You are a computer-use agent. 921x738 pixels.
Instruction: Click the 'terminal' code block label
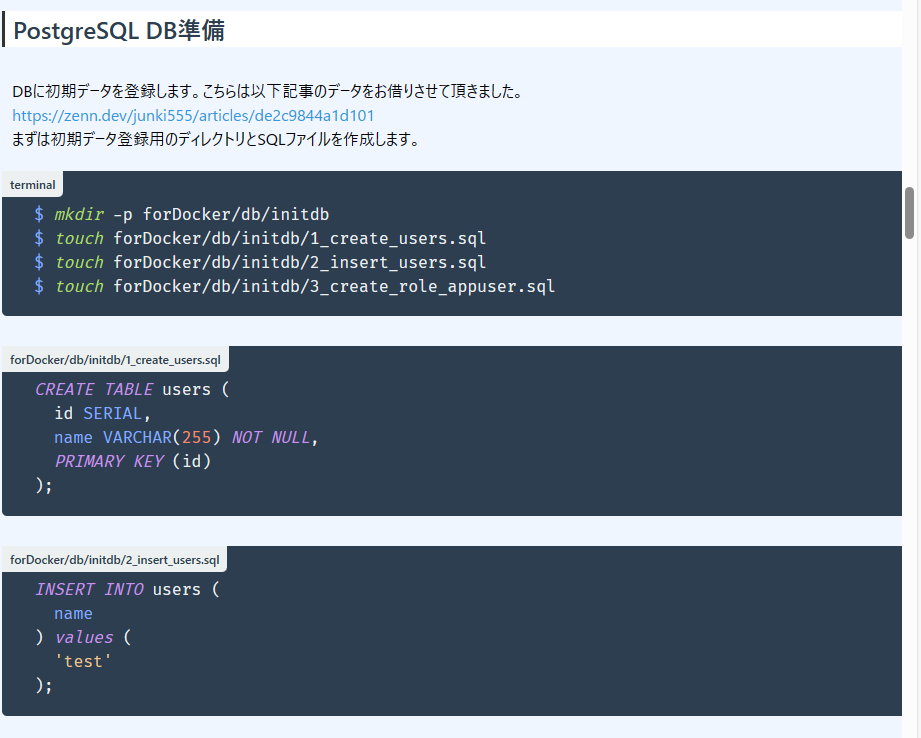click(x=32, y=184)
